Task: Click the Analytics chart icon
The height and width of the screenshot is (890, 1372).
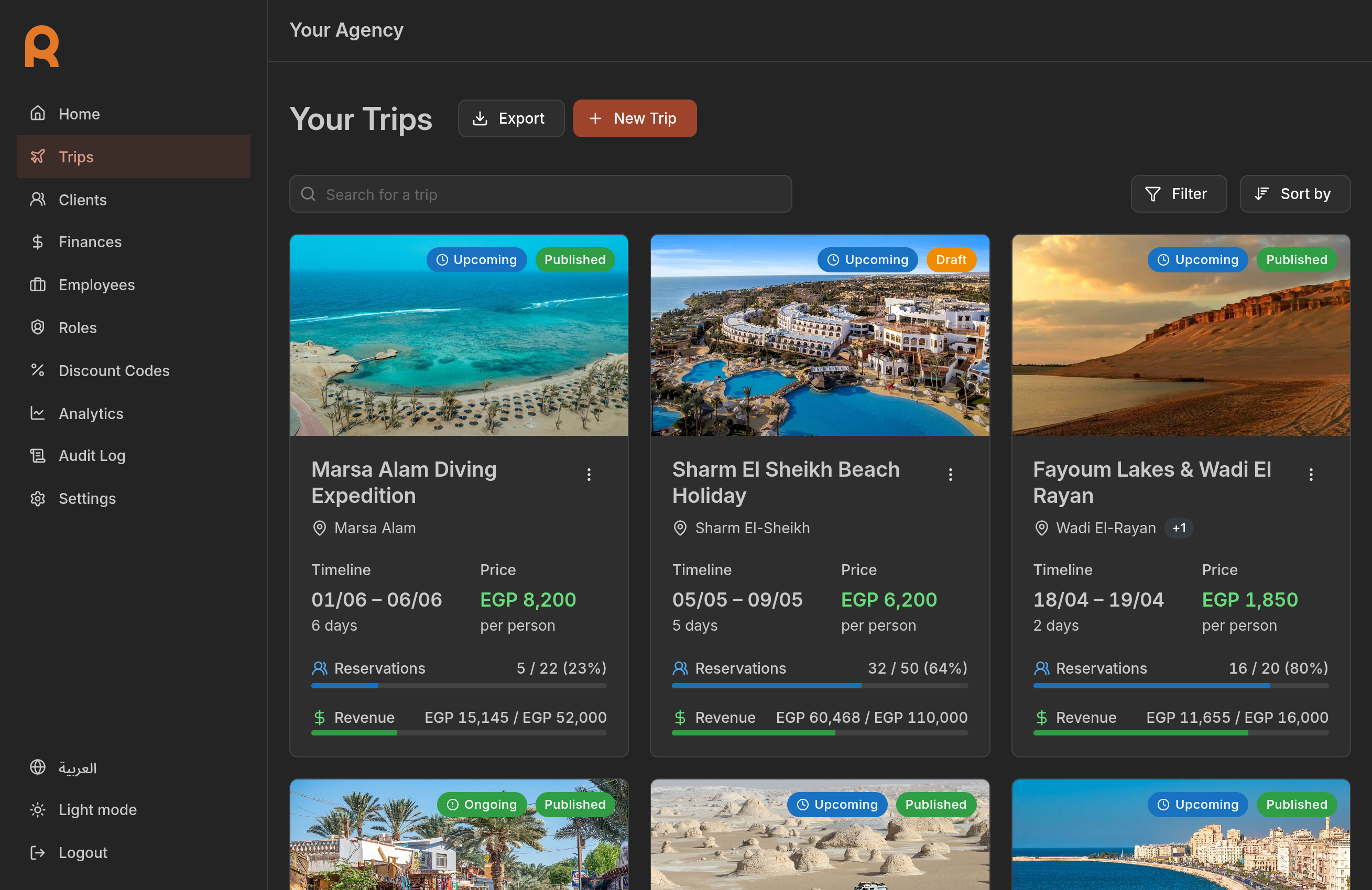Action: click(38, 413)
